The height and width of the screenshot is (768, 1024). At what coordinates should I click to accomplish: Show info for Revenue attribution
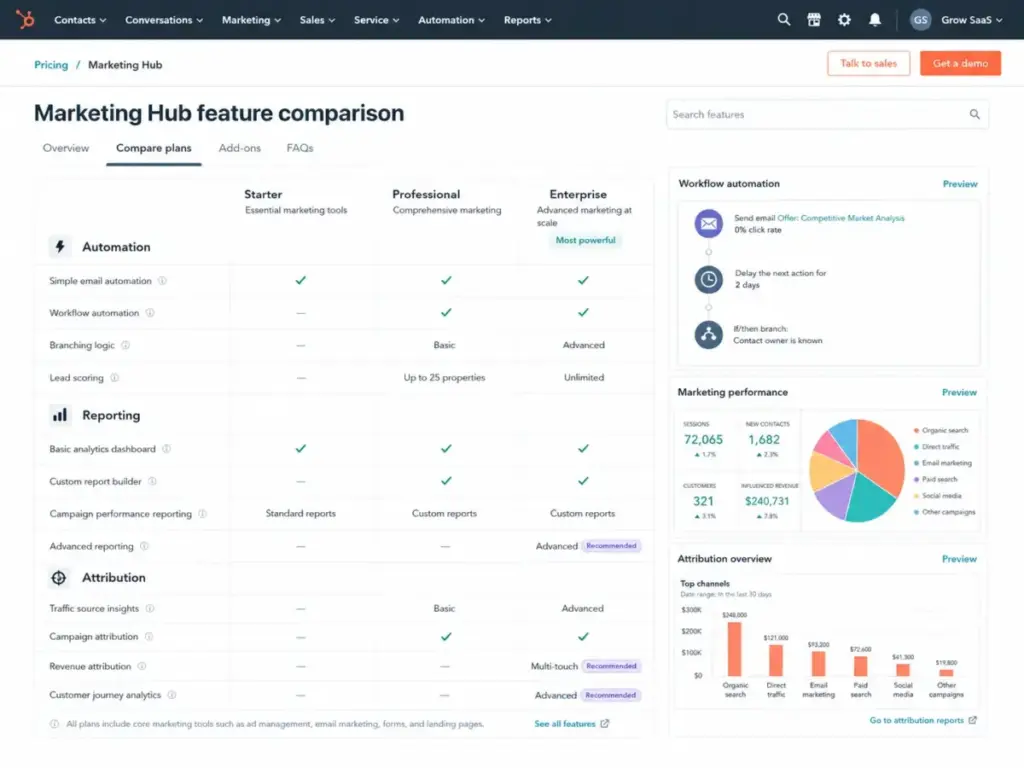(x=142, y=666)
